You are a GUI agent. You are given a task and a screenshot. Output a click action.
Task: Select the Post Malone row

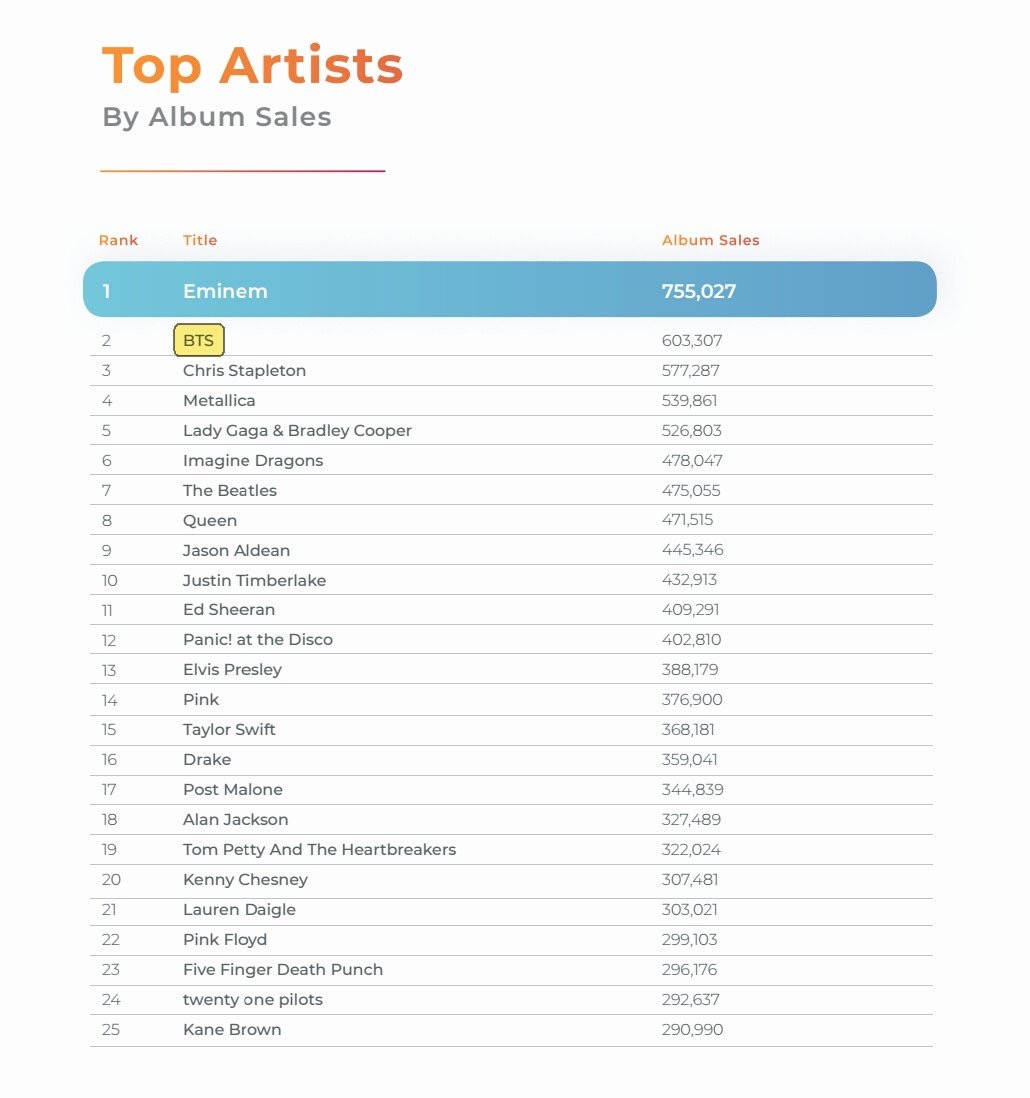[x=511, y=790]
